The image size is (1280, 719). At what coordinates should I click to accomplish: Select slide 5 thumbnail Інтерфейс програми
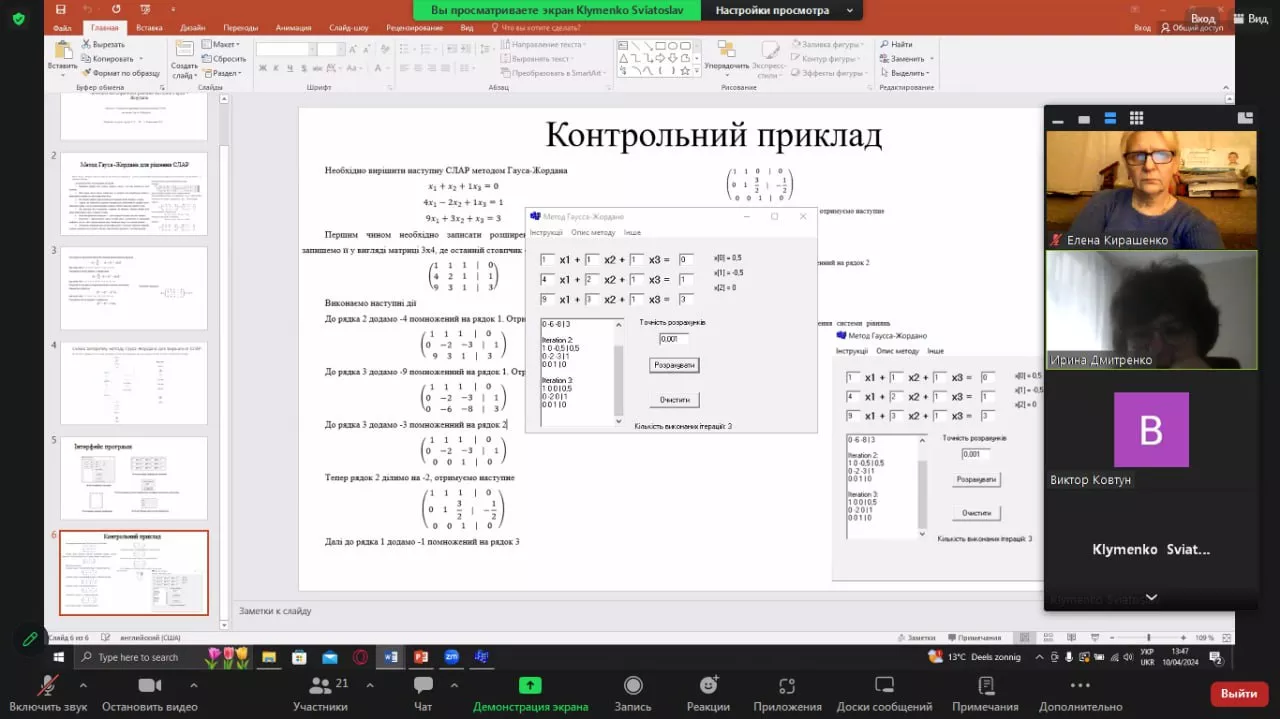(x=134, y=478)
